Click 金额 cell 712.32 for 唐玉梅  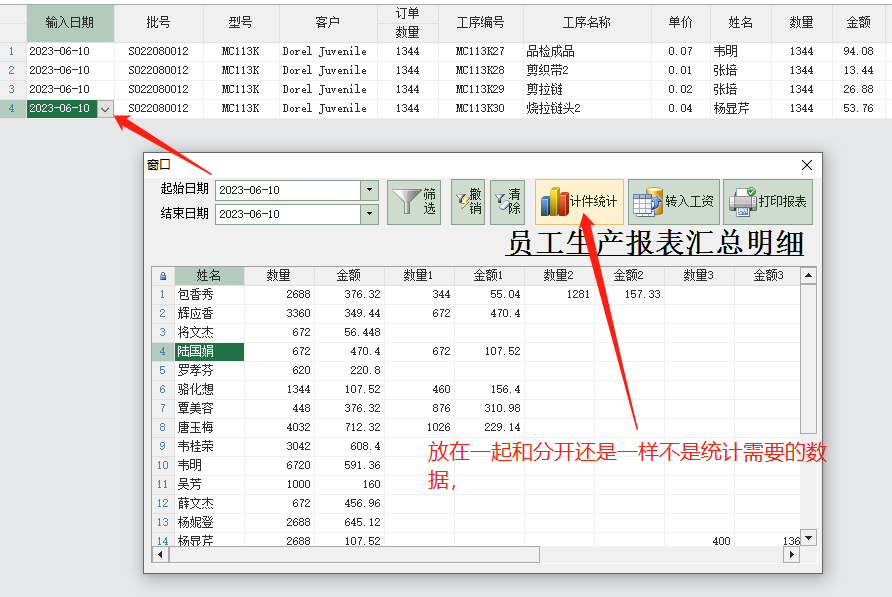350,427
